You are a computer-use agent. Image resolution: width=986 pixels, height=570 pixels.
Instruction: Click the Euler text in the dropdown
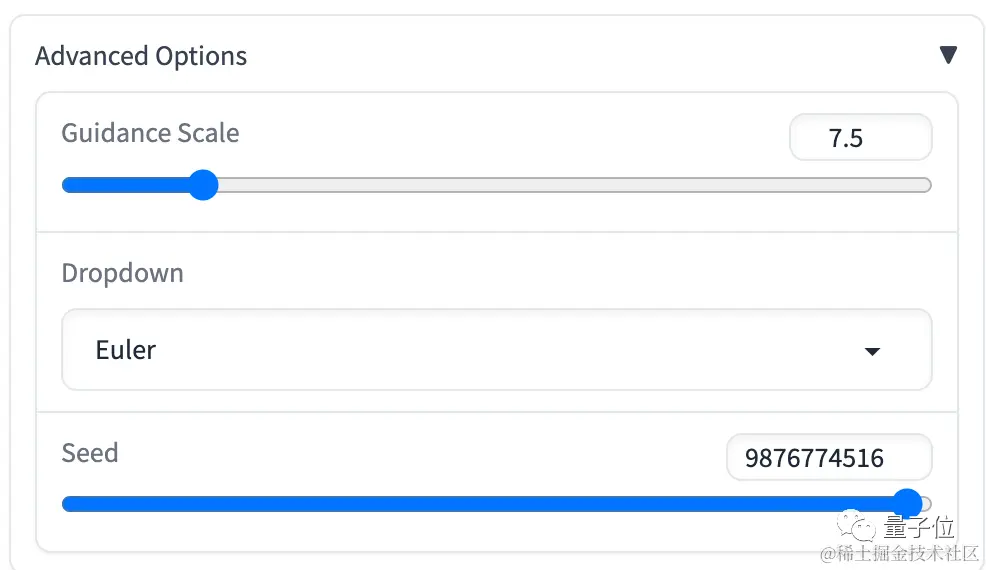126,350
